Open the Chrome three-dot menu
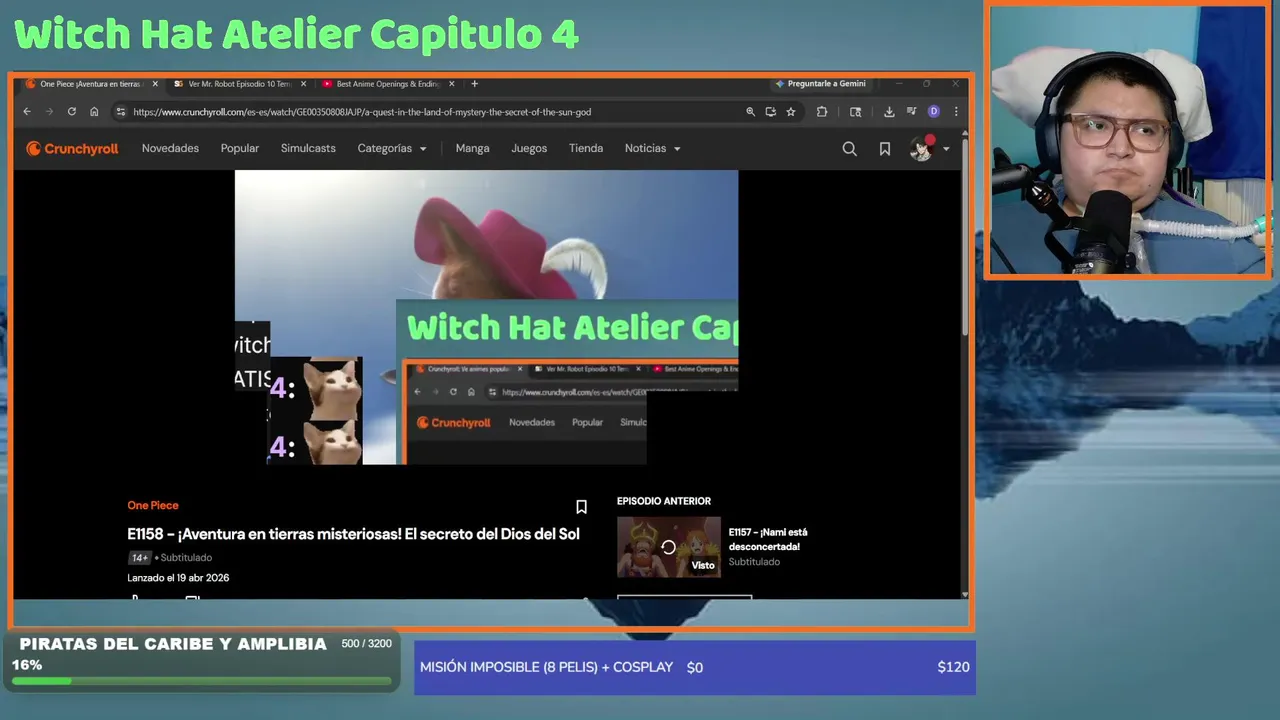This screenshot has height=720, width=1280. coord(955,112)
